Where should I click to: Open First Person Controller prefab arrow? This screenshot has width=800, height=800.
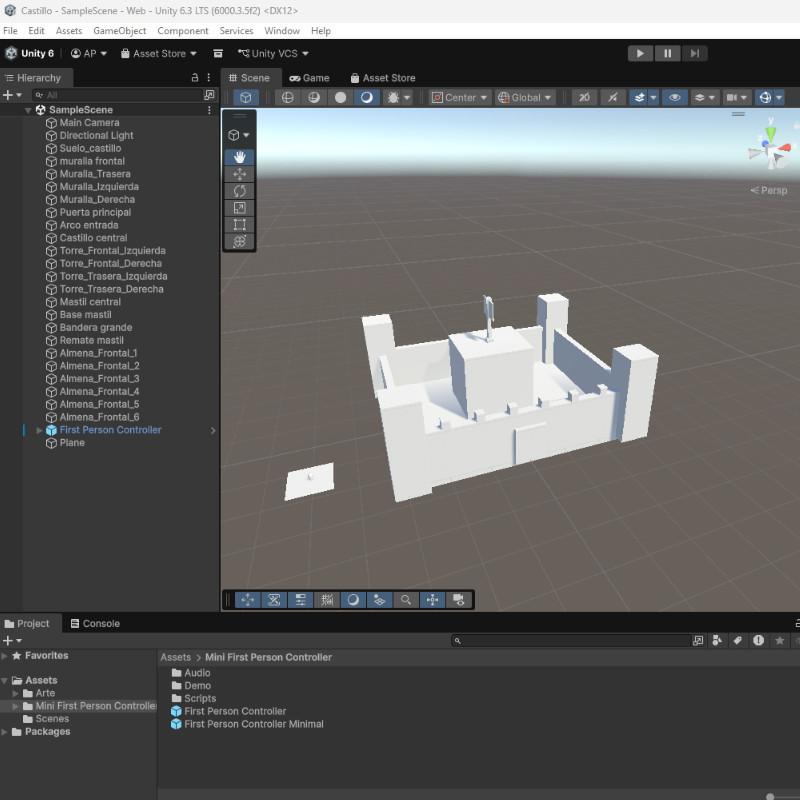pyautogui.click(x=213, y=430)
